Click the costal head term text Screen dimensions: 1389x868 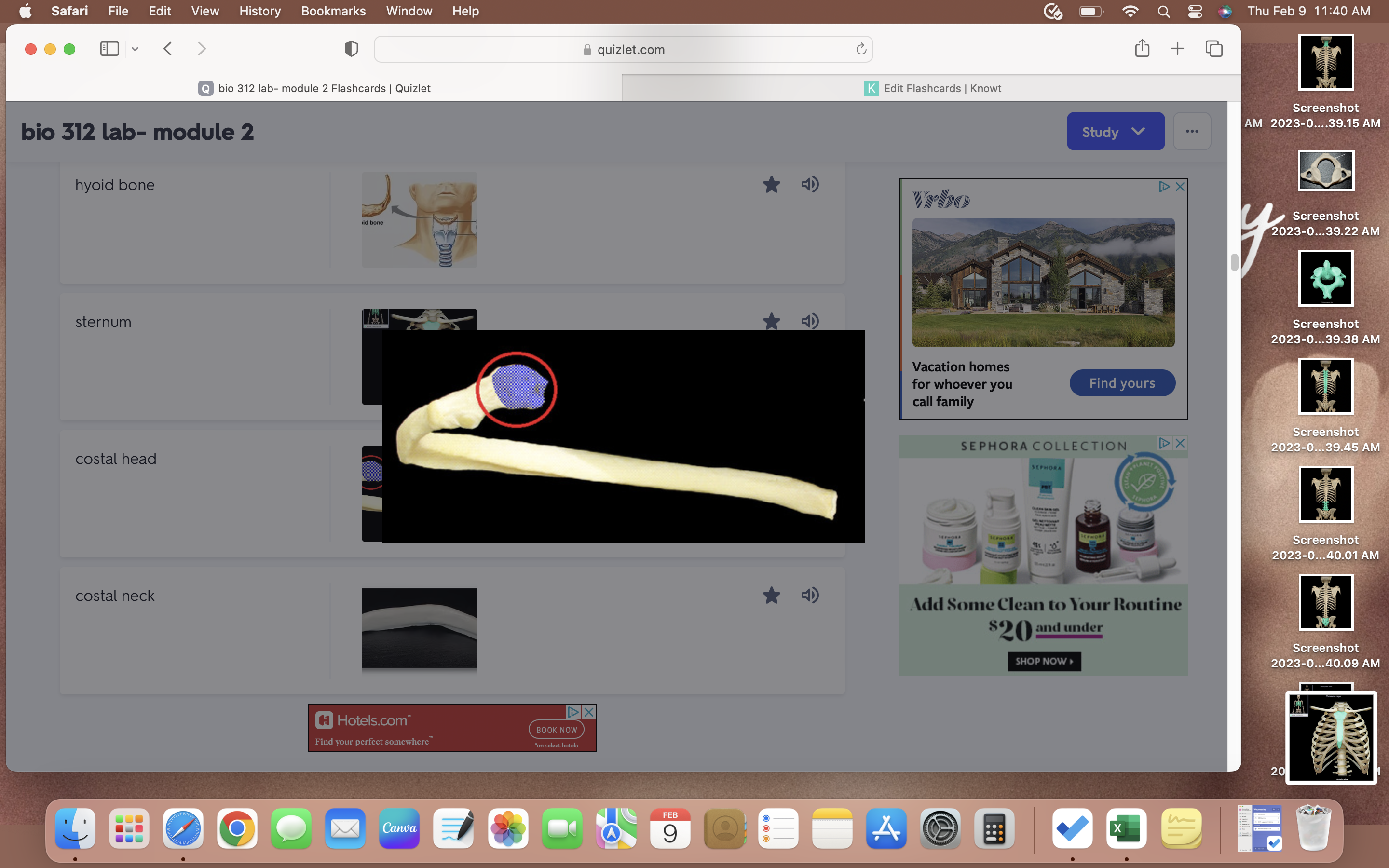116,459
